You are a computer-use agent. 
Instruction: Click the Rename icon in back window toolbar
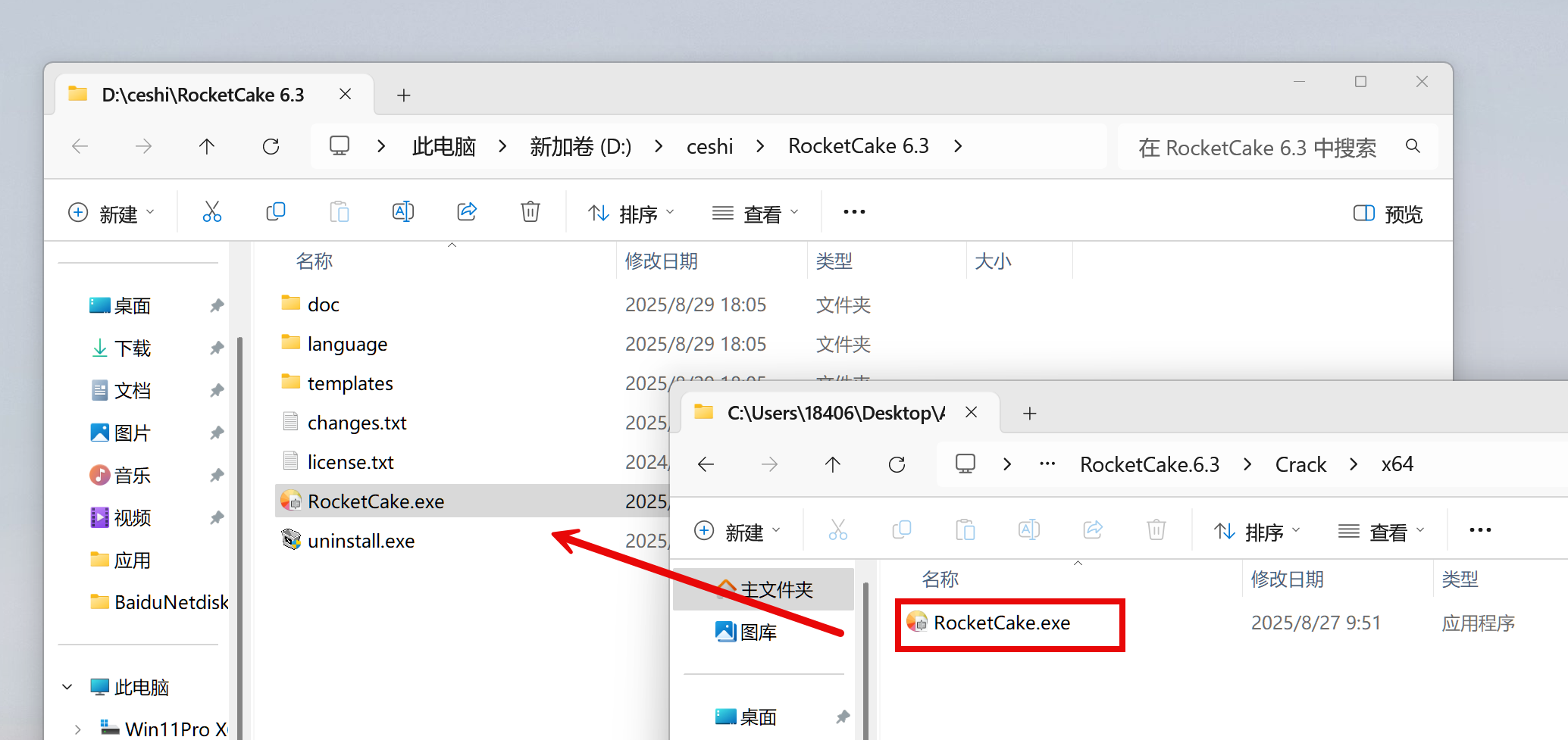402,212
